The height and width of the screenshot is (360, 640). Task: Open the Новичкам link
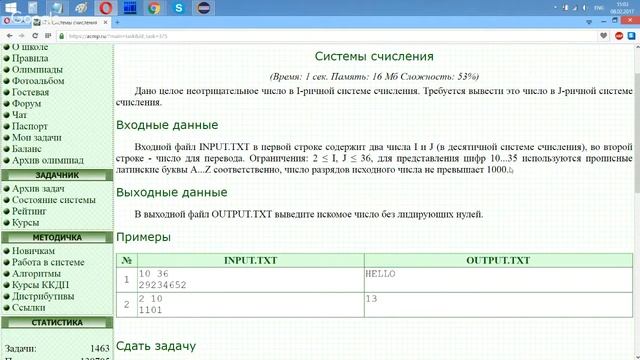point(33,251)
